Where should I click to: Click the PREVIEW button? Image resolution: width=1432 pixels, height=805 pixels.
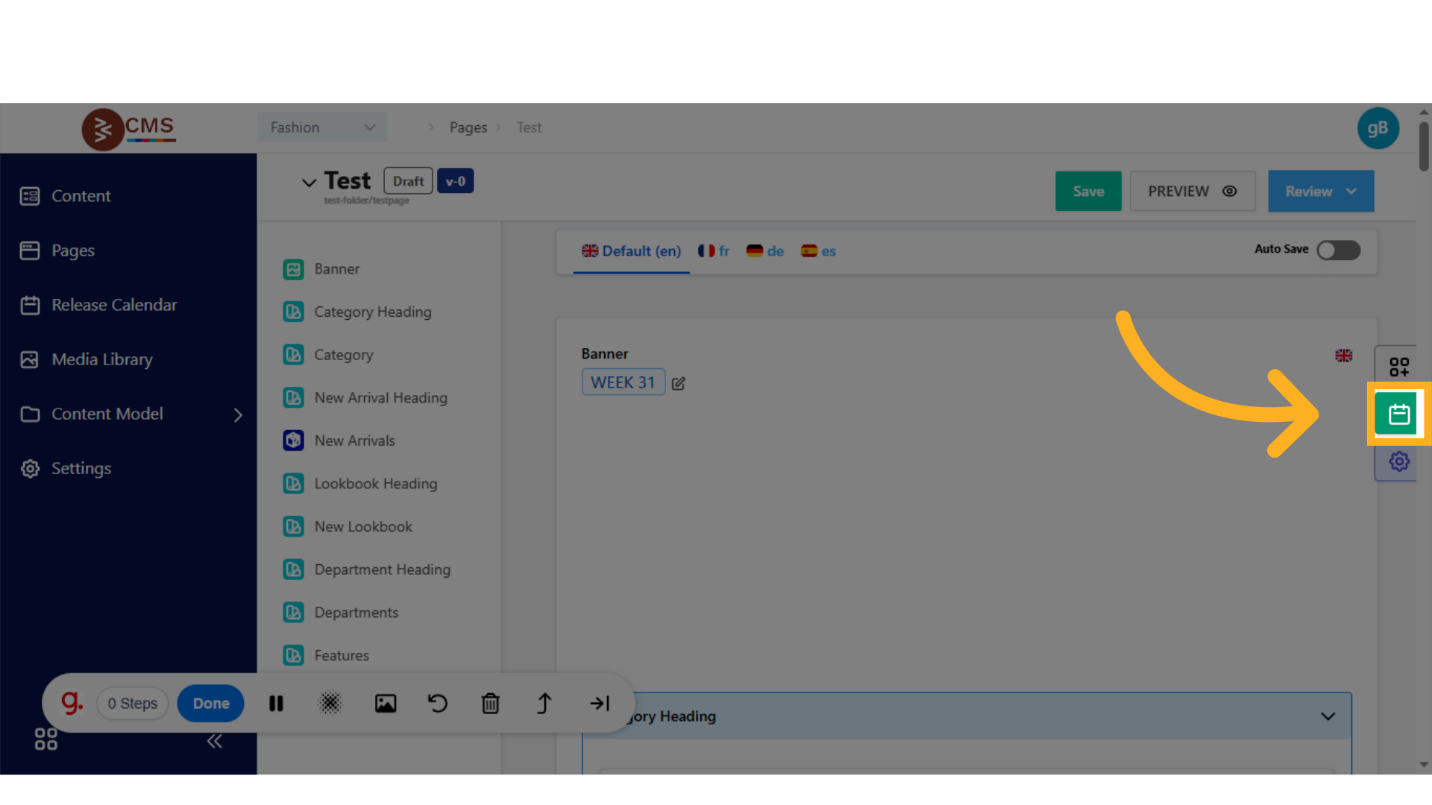point(1191,191)
